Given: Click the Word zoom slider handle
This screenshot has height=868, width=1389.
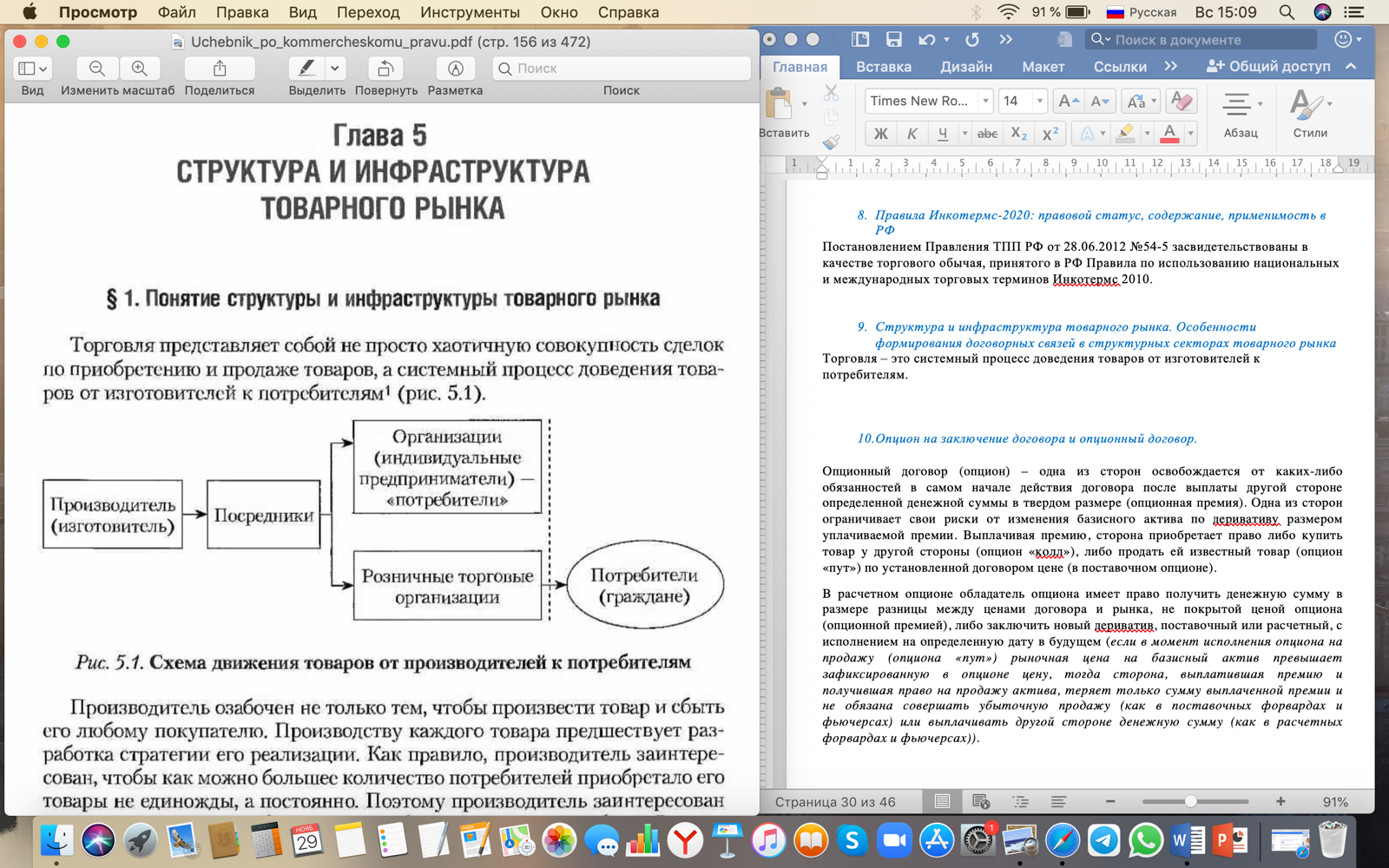Looking at the screenshot, I should pos(1190,802).
